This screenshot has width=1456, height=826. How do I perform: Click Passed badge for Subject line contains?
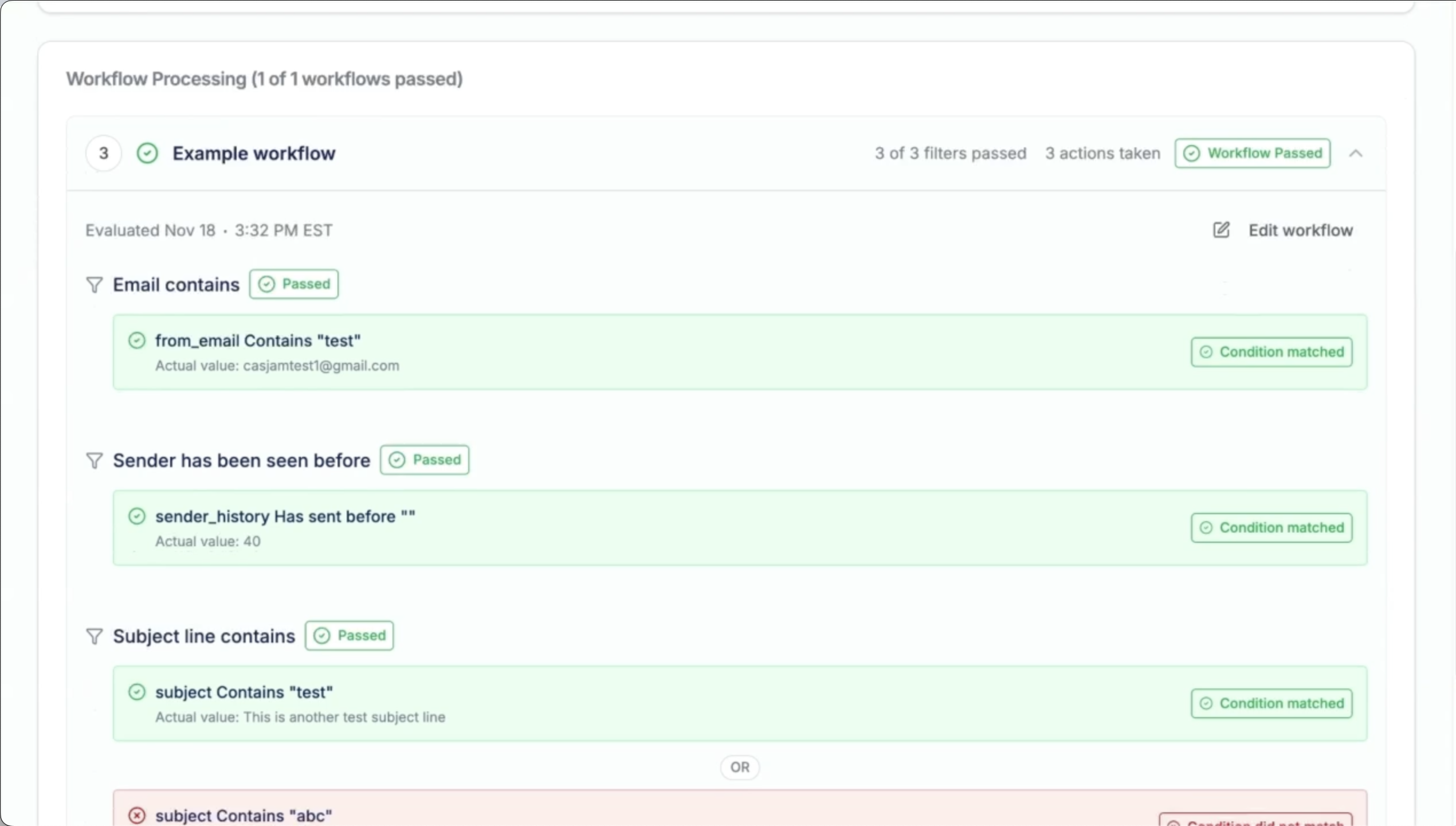(x=349, y=636)
